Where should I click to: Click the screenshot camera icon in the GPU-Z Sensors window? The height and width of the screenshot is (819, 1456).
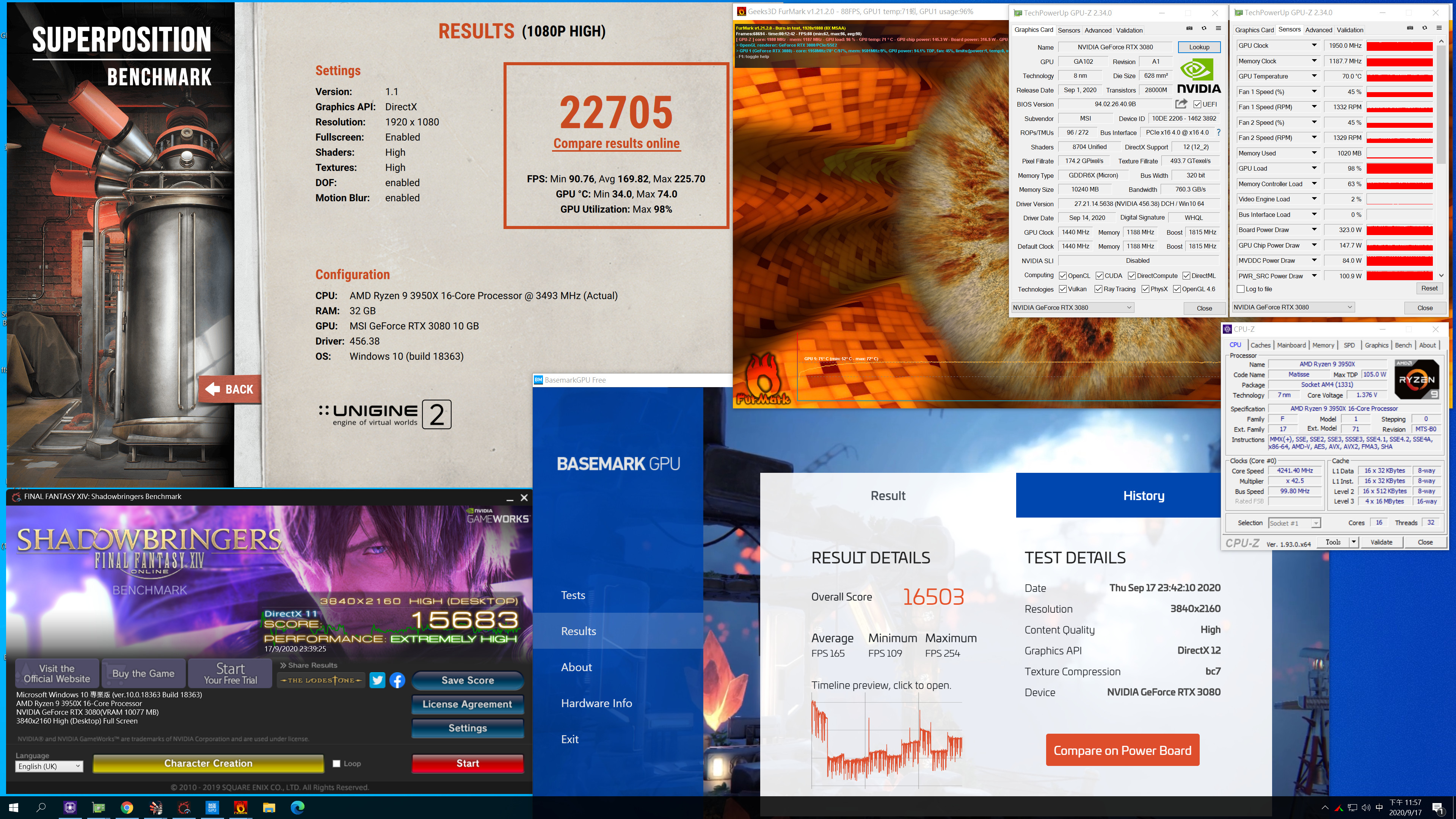1410,28
